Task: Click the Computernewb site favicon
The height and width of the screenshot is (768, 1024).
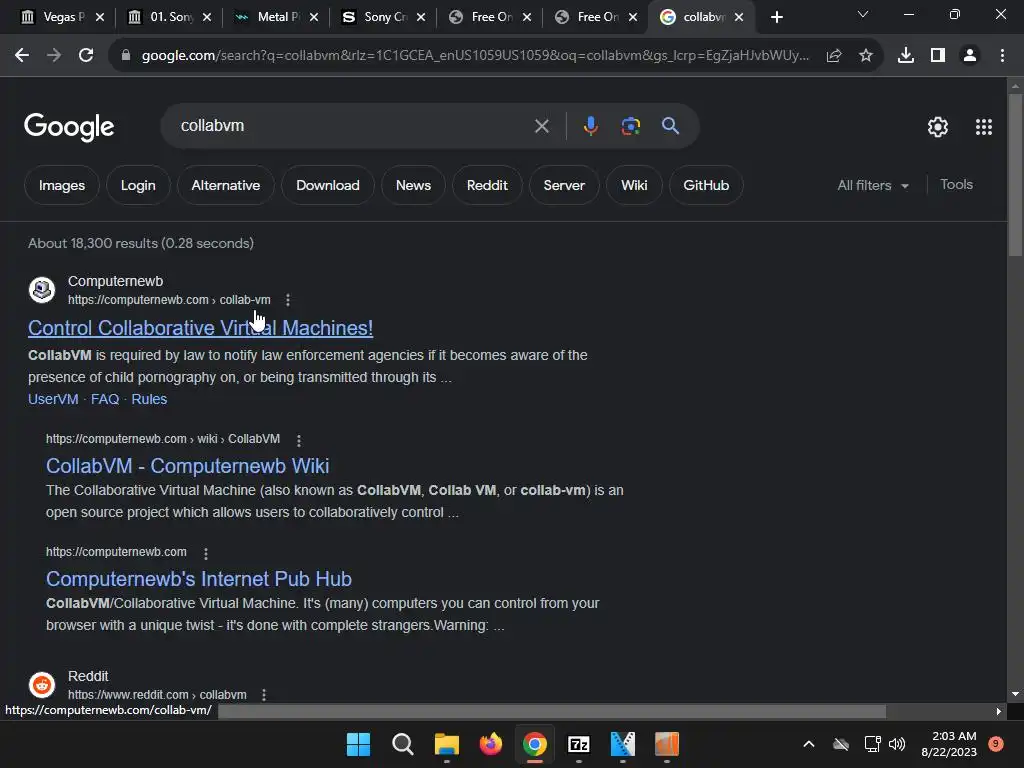Action: tap(42, 290)
